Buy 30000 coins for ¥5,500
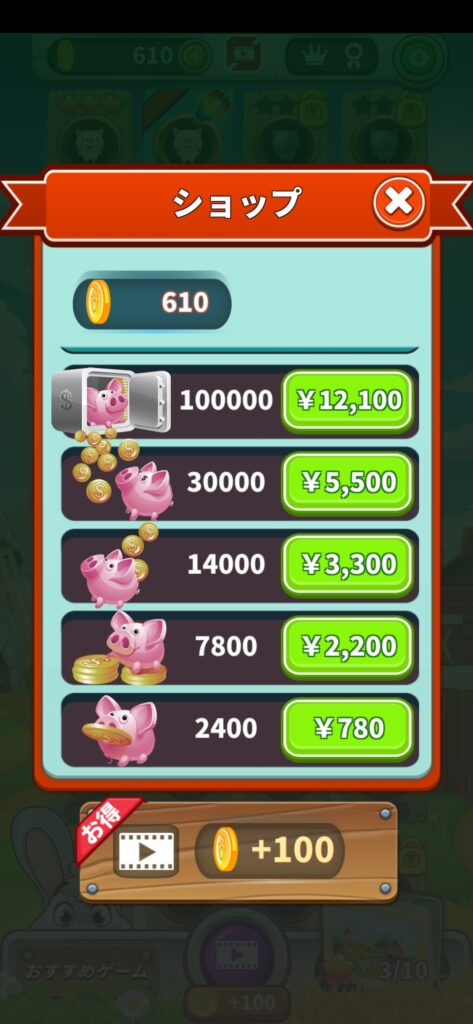 [x=348, y=483]
